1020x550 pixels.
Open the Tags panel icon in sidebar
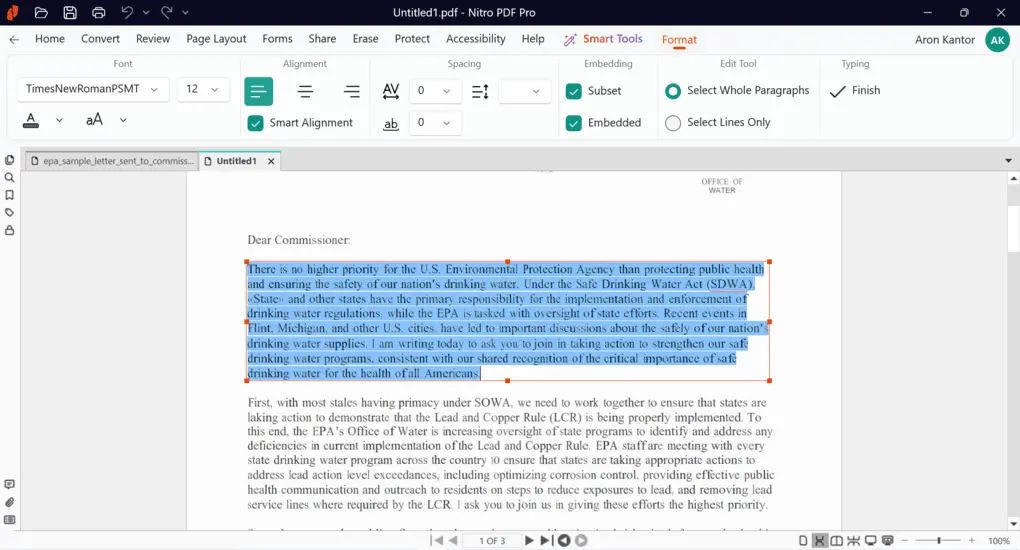(x=10, y=213)
